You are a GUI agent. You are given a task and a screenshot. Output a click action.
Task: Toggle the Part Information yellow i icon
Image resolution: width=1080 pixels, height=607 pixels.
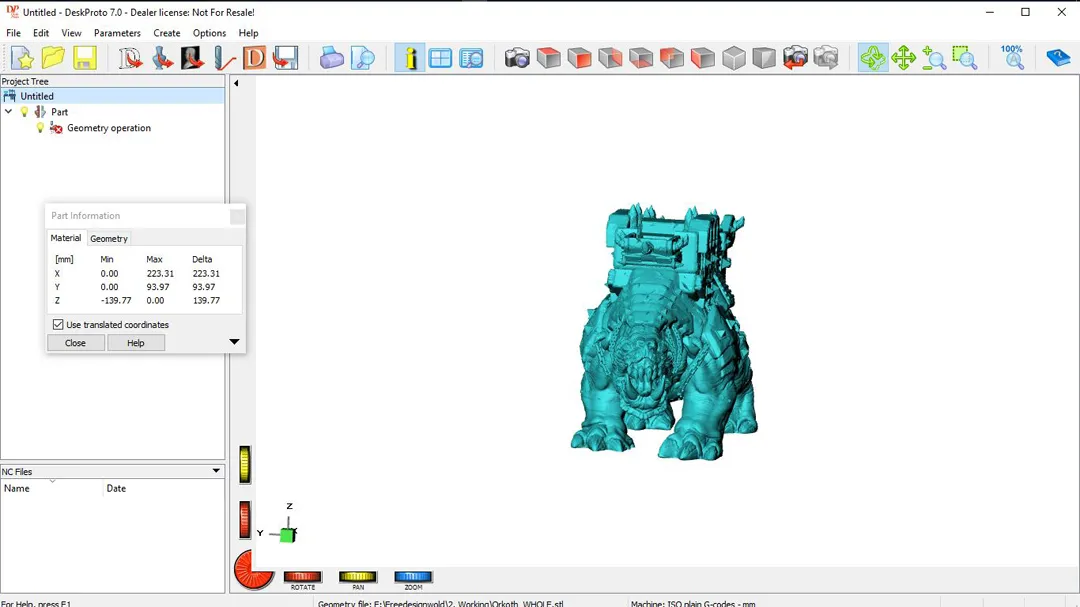(x=410, y=58)
